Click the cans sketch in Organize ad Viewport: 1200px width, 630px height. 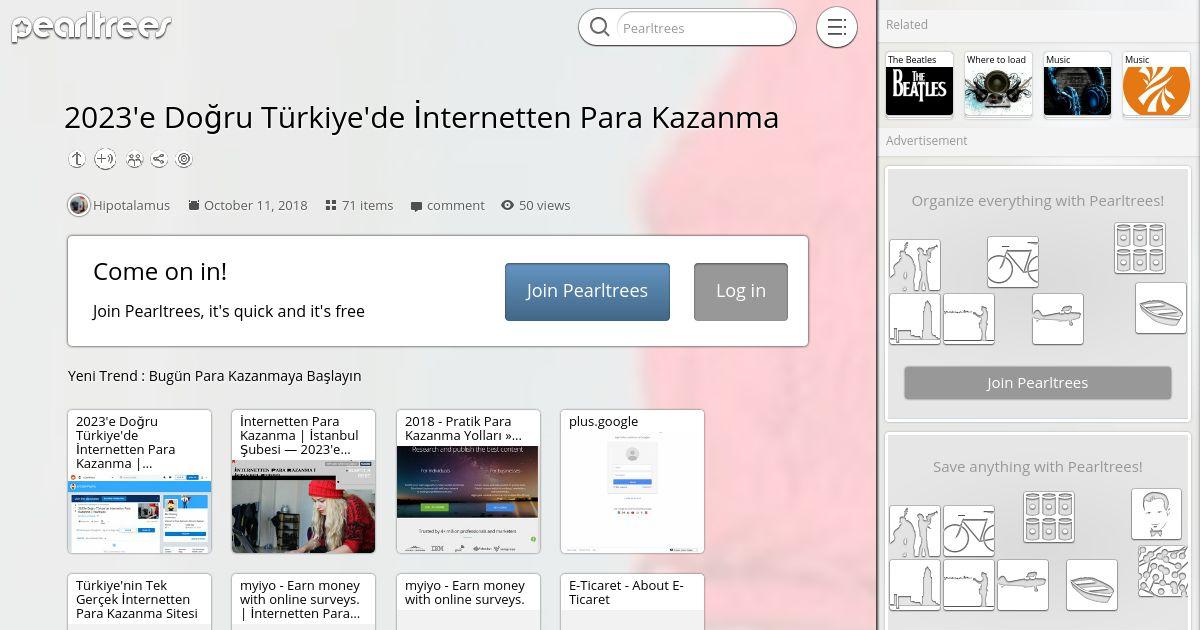1140,248
